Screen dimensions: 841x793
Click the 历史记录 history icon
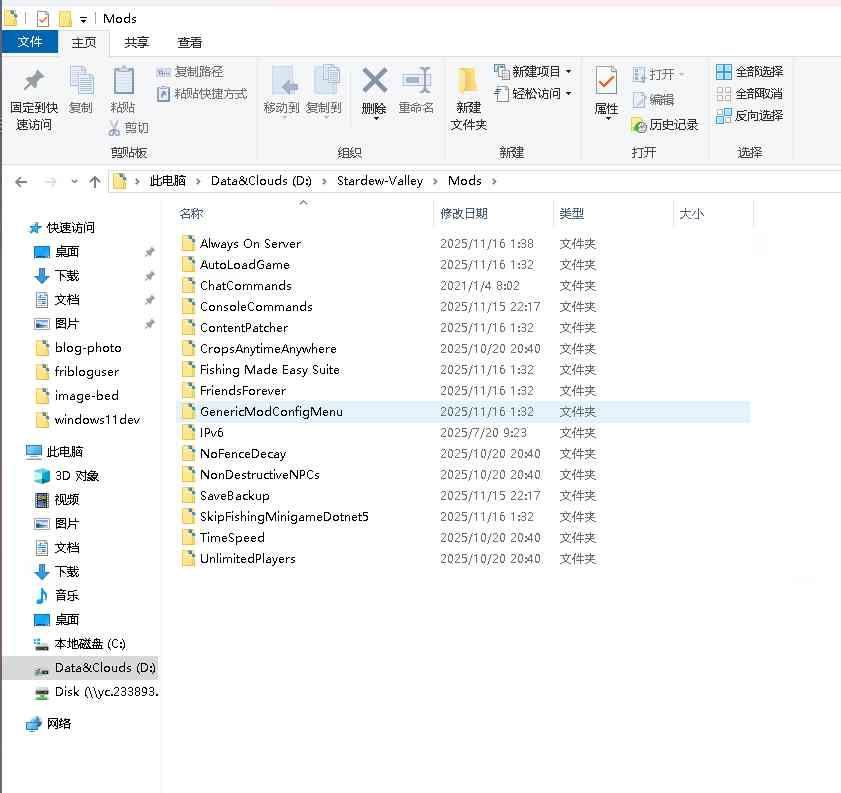640,125
